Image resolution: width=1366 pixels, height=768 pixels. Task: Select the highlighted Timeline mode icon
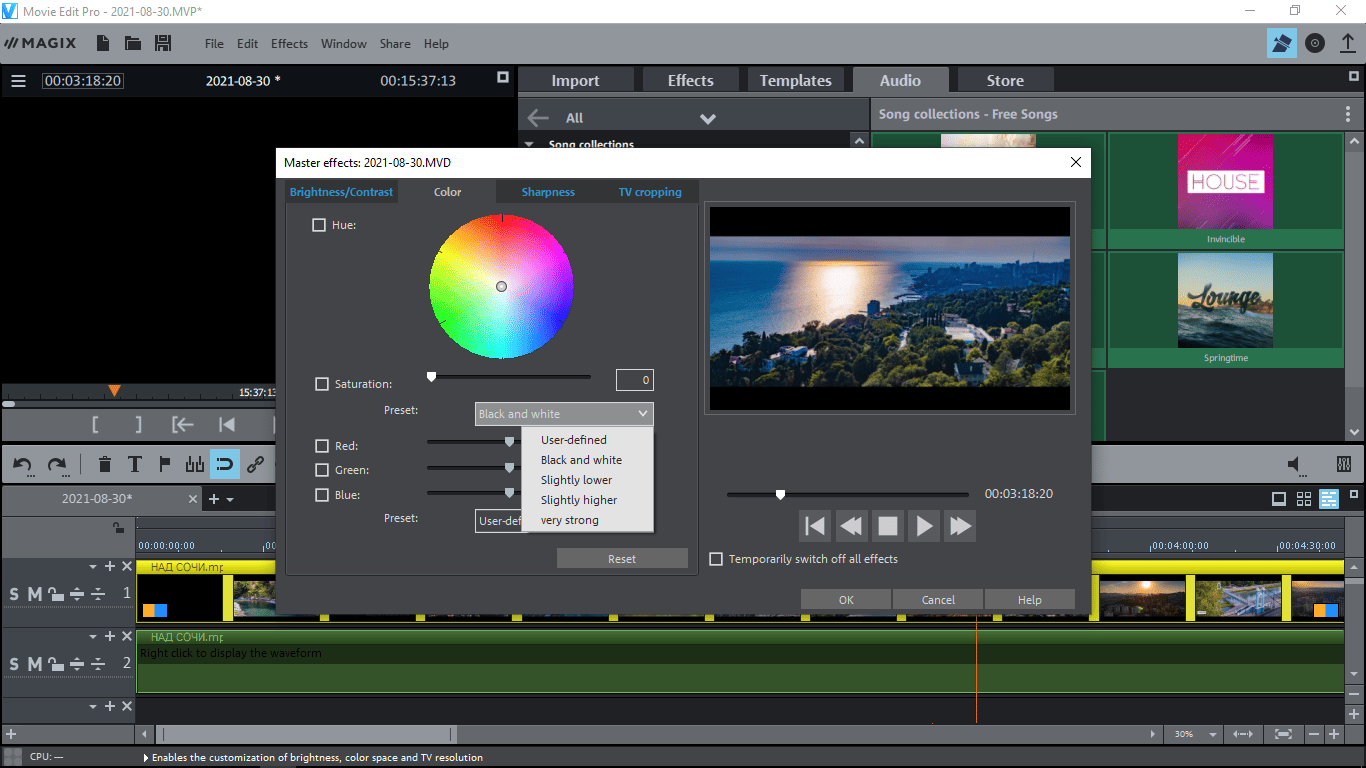click(x=1329, y=499)
